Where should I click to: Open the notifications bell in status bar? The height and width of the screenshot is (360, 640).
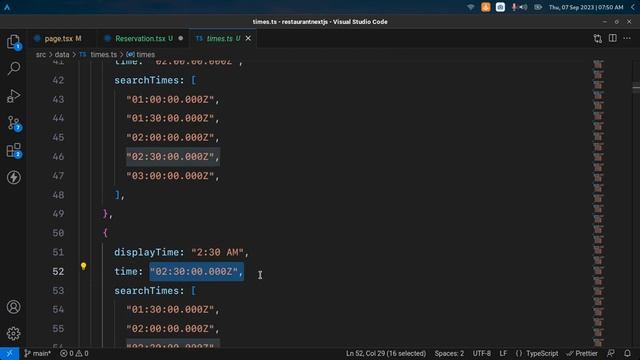click(627, 353)
